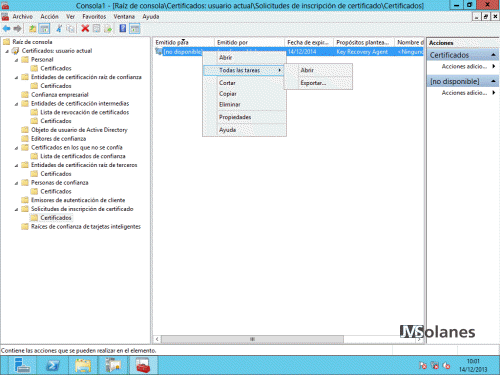This screenshot has width=500, height=375.
Task: Sort by the Fecha de expir... column header
Action: tap(309, 42)
